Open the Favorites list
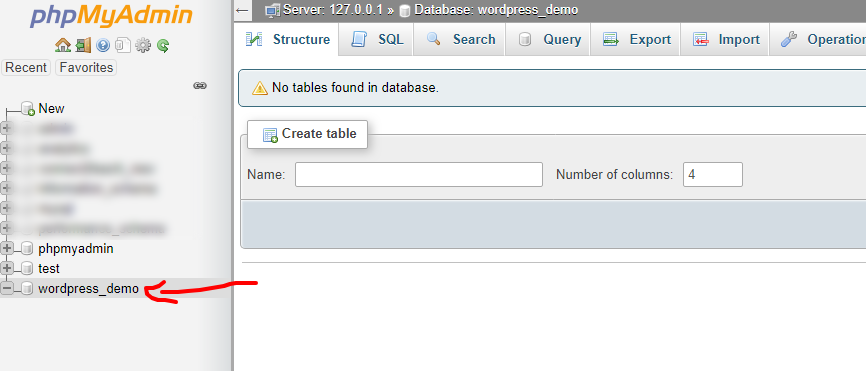This screenshot has width=866, height=371. coord(86,67)
